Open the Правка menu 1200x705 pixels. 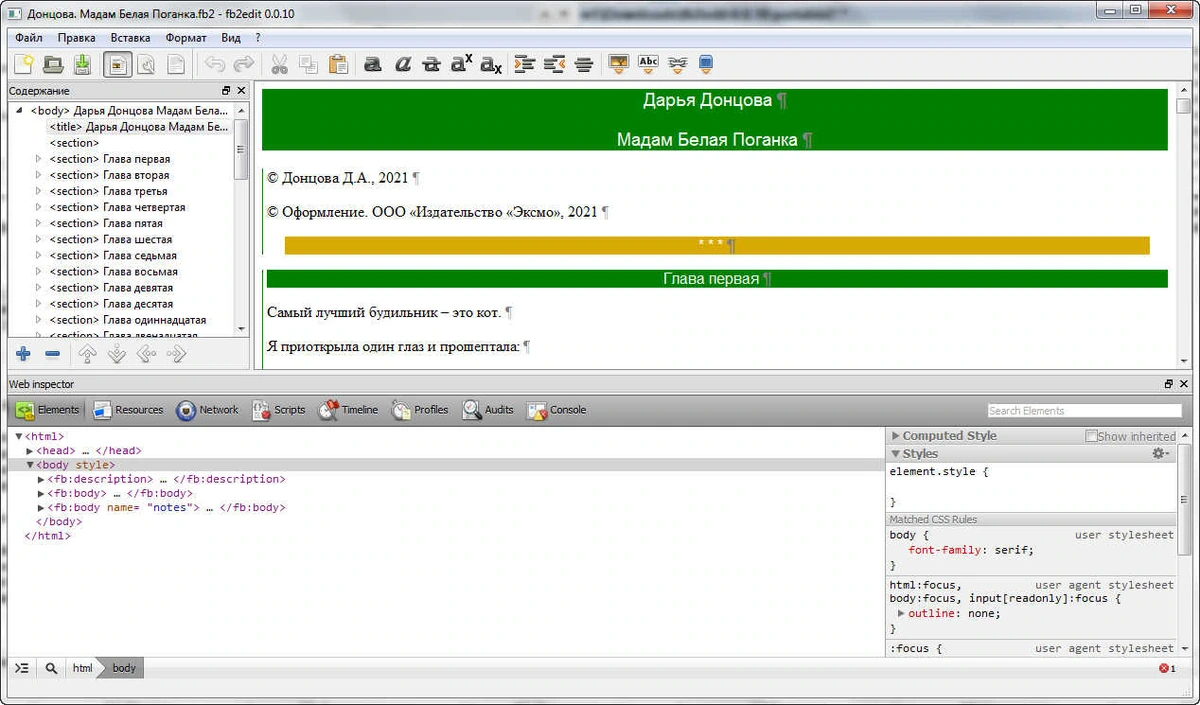(x=76, y=37)
